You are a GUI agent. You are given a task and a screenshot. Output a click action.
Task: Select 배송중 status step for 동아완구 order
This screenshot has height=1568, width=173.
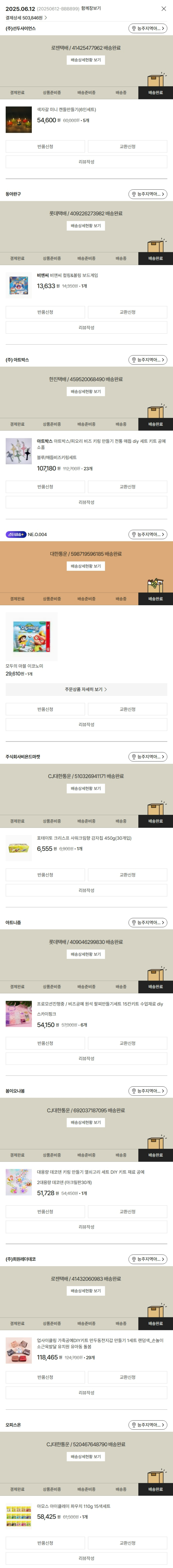121,258
